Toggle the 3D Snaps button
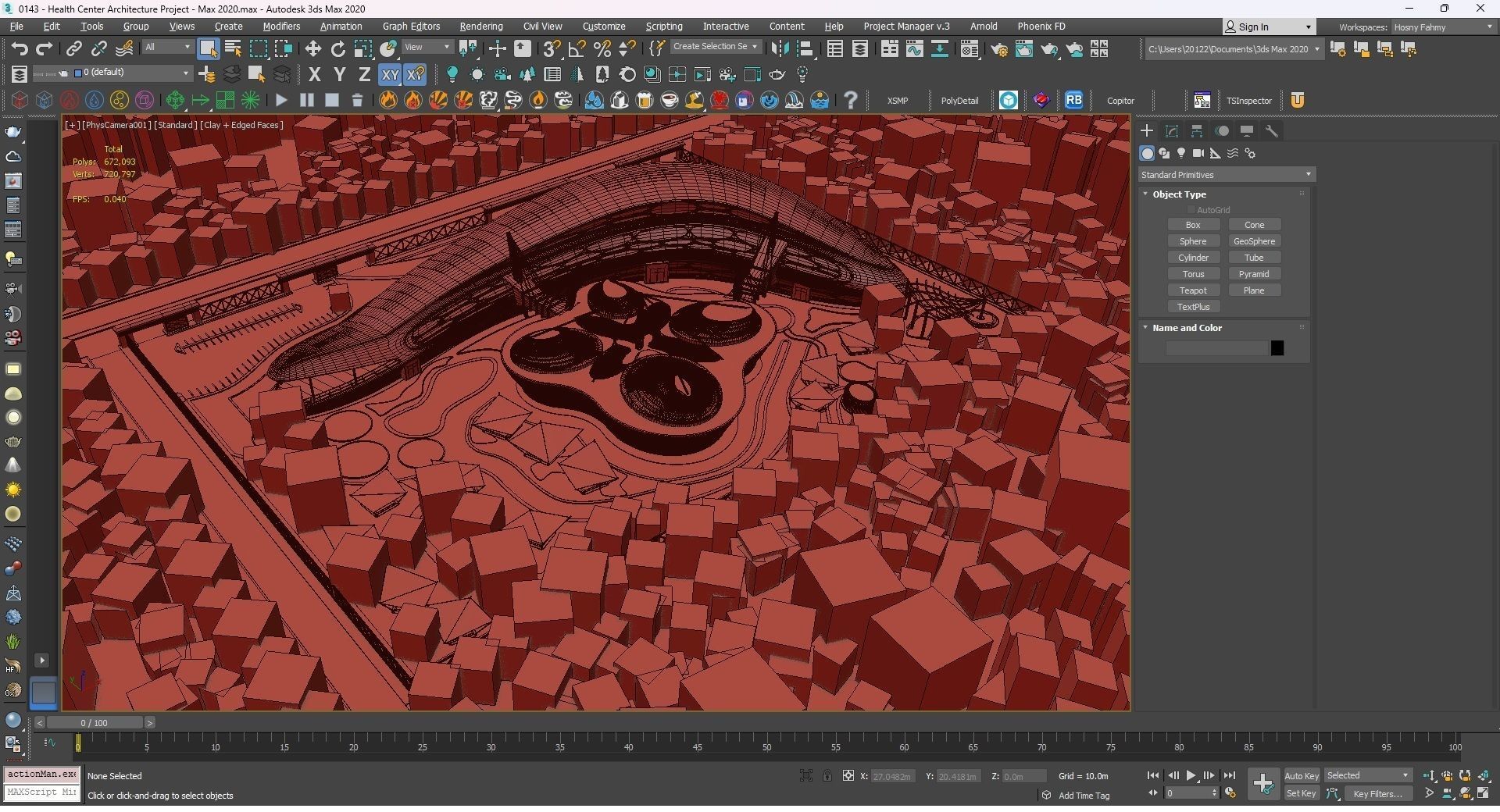 (x=552, y=48)
